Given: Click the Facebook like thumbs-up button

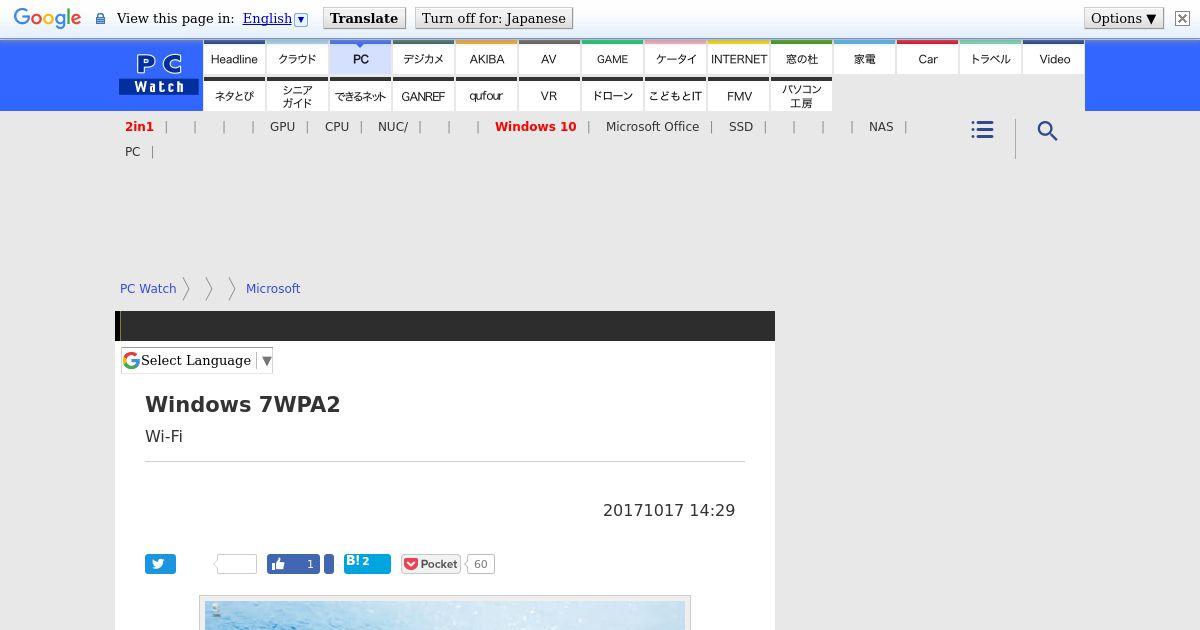Looking at the screenshot, I should point(293,564).
